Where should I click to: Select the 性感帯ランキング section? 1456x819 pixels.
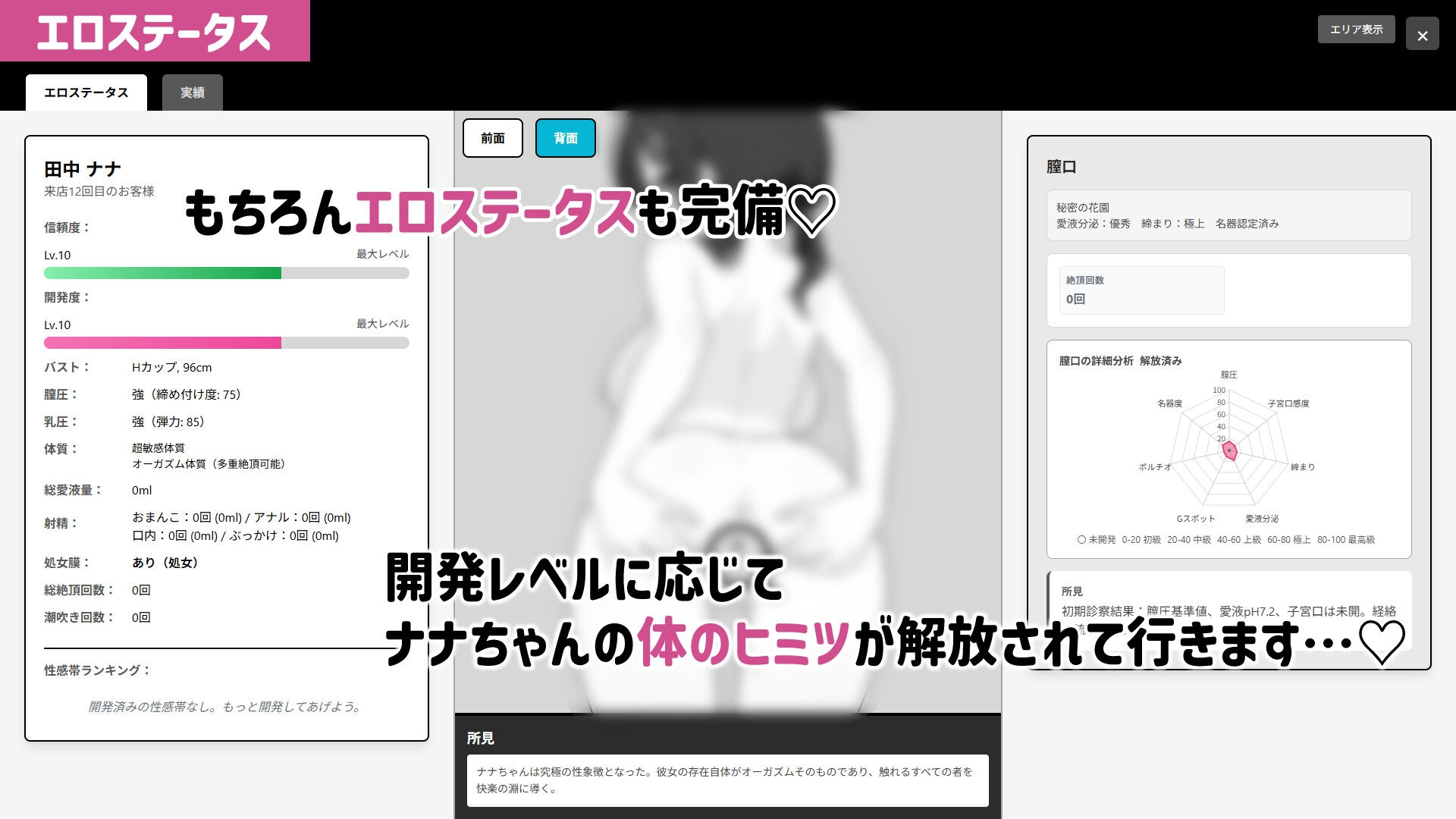97,669
